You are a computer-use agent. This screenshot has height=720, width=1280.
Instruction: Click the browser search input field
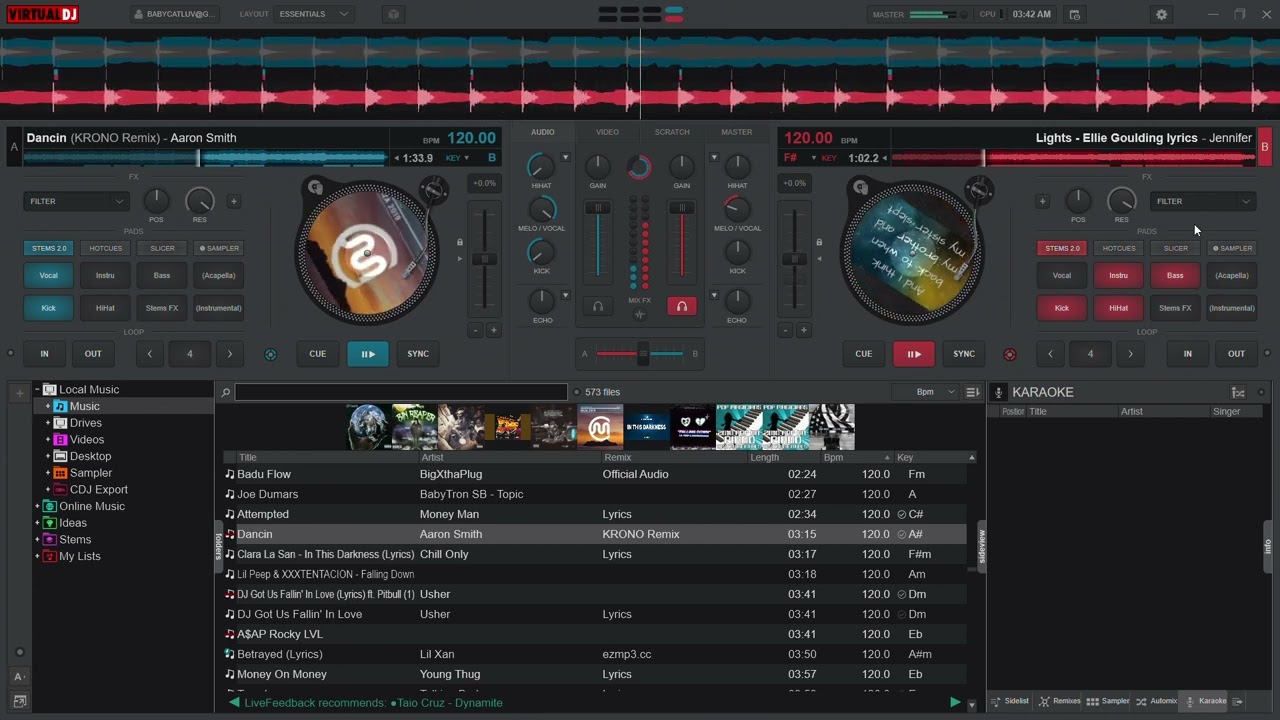tap(401, 392)
